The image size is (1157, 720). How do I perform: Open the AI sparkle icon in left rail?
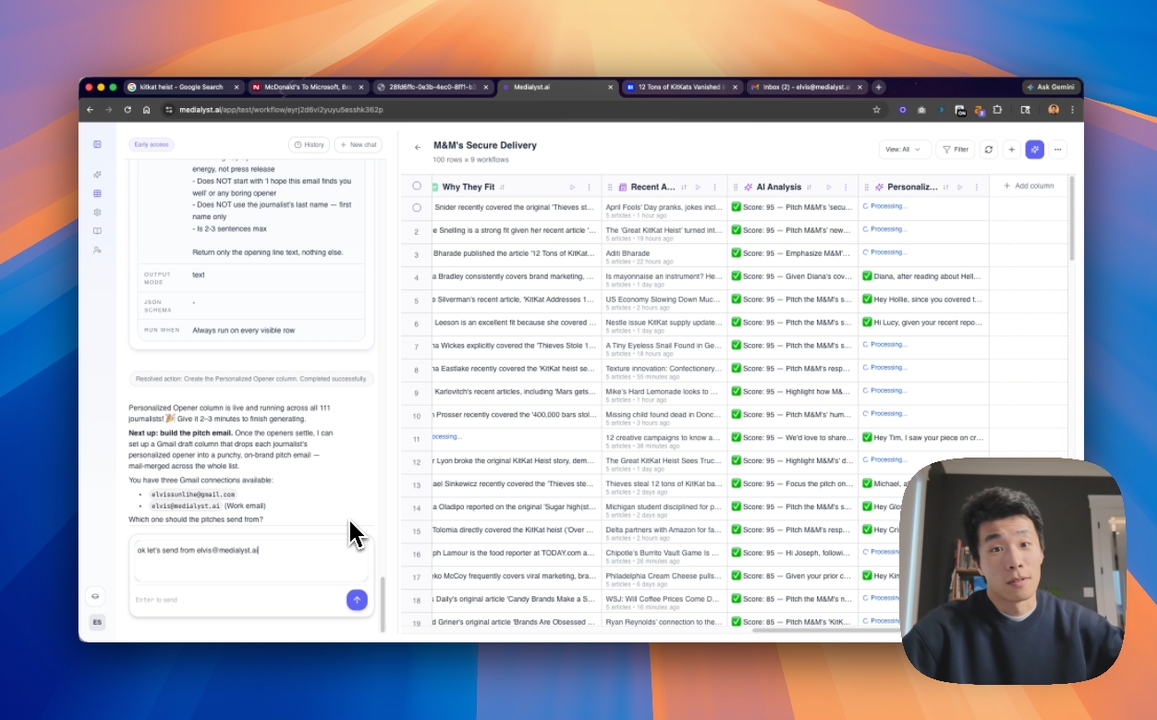tap(97, 175)
